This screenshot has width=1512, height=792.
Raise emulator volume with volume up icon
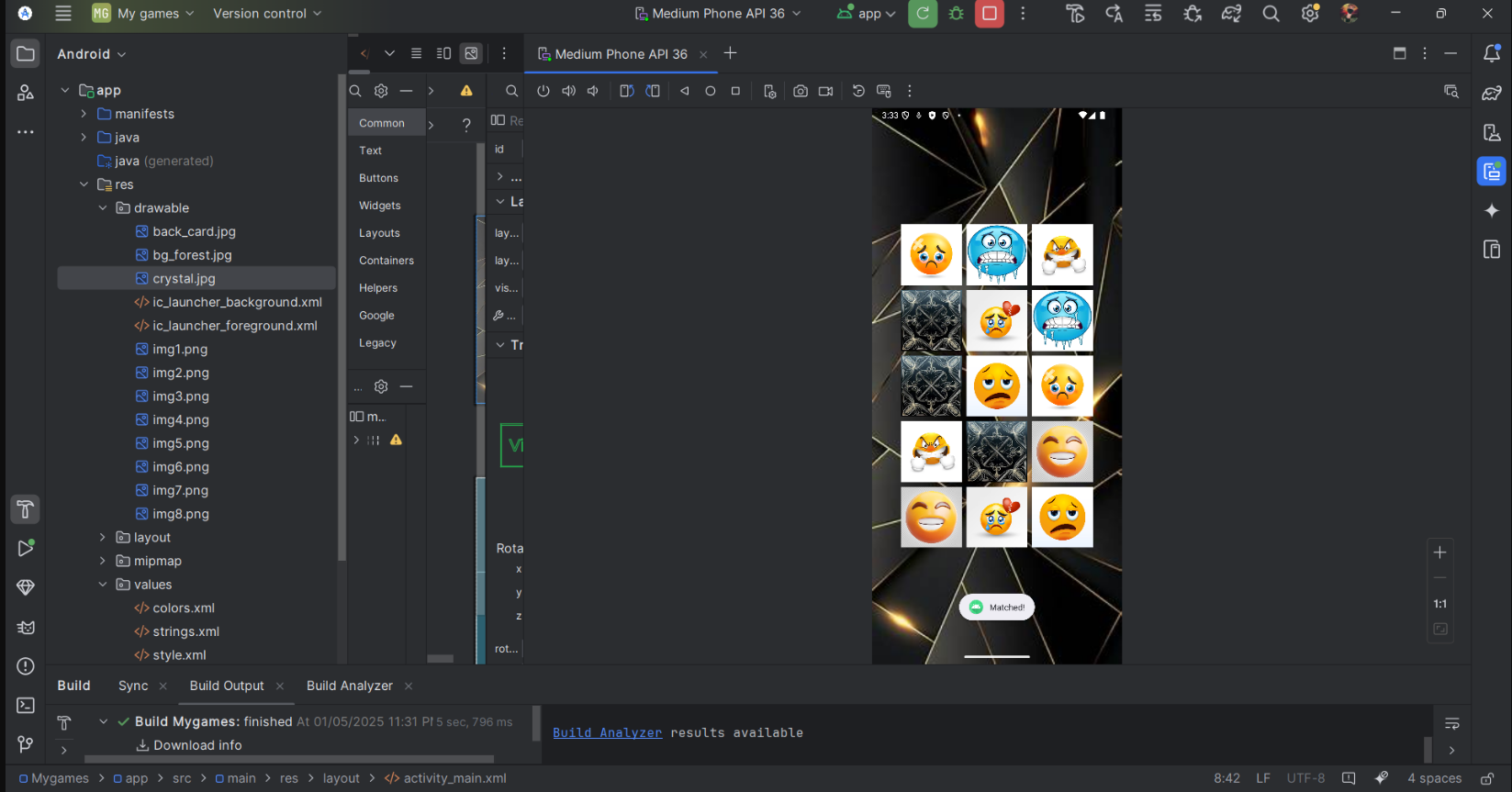[569, 91]
